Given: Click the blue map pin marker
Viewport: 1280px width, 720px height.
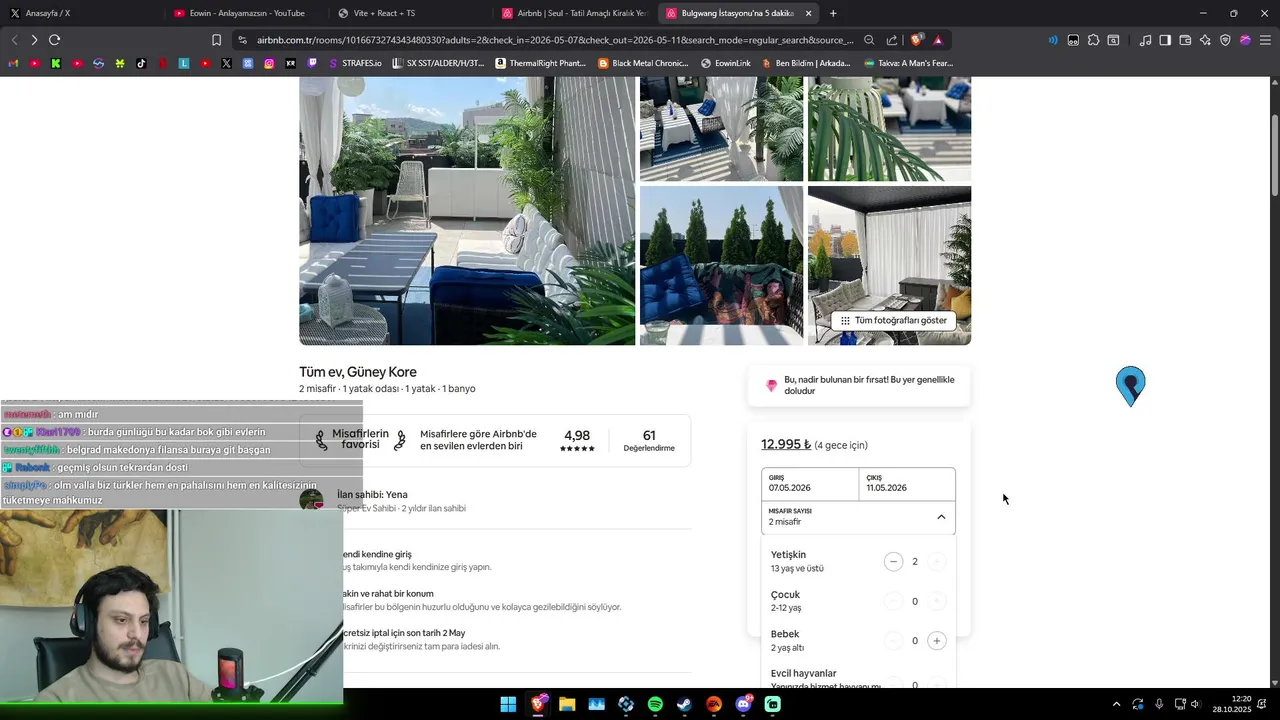Looking at the screenshot, I should tap(1131, 386).
